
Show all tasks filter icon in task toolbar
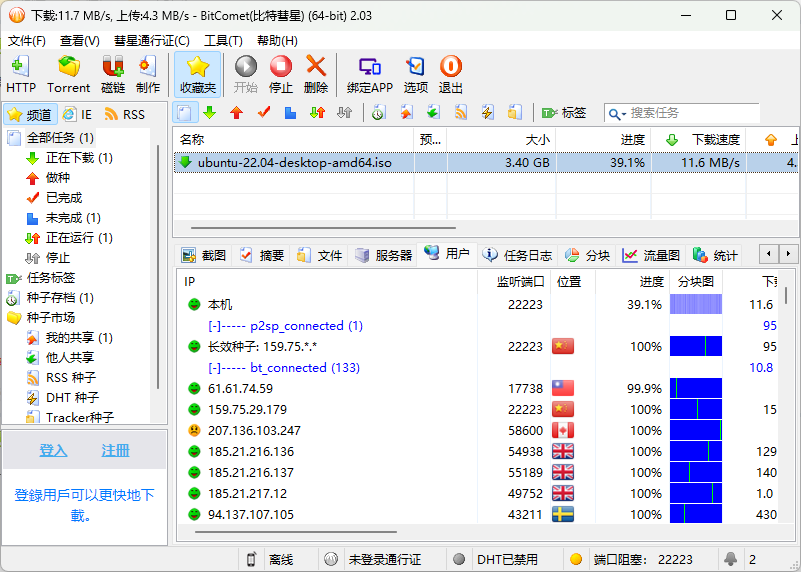point(185,112)
